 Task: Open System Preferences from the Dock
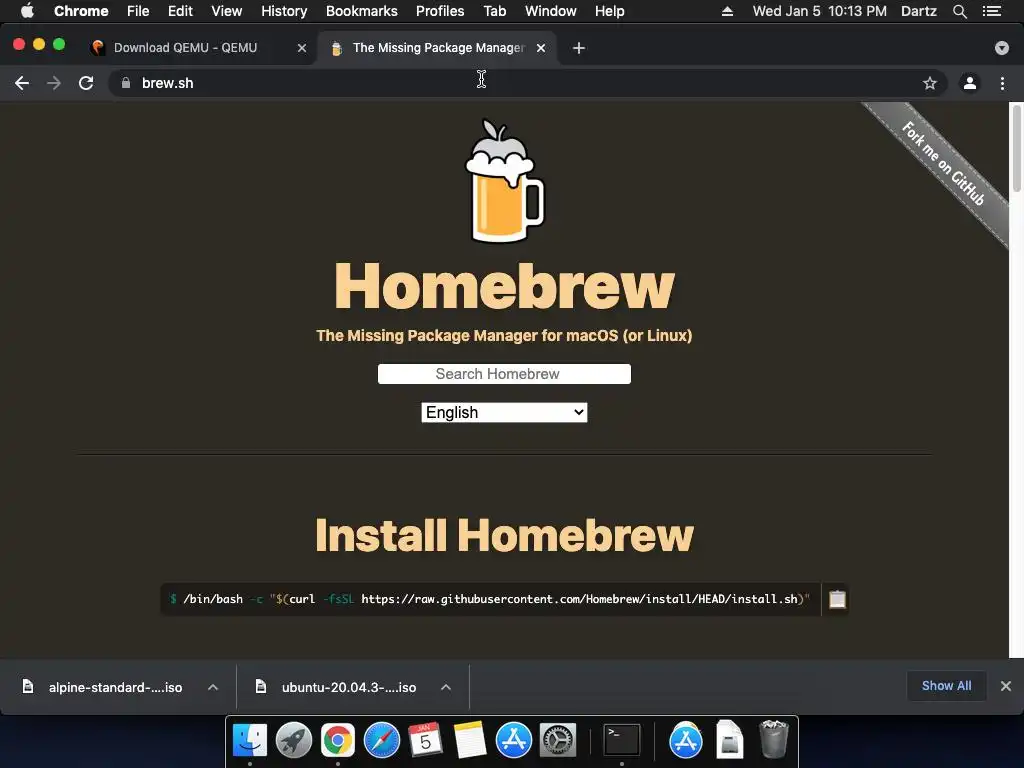pos(558,741)
